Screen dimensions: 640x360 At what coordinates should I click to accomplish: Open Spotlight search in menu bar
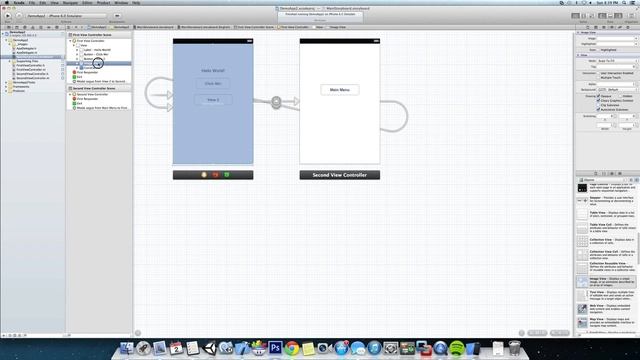[x=624, y=2]
